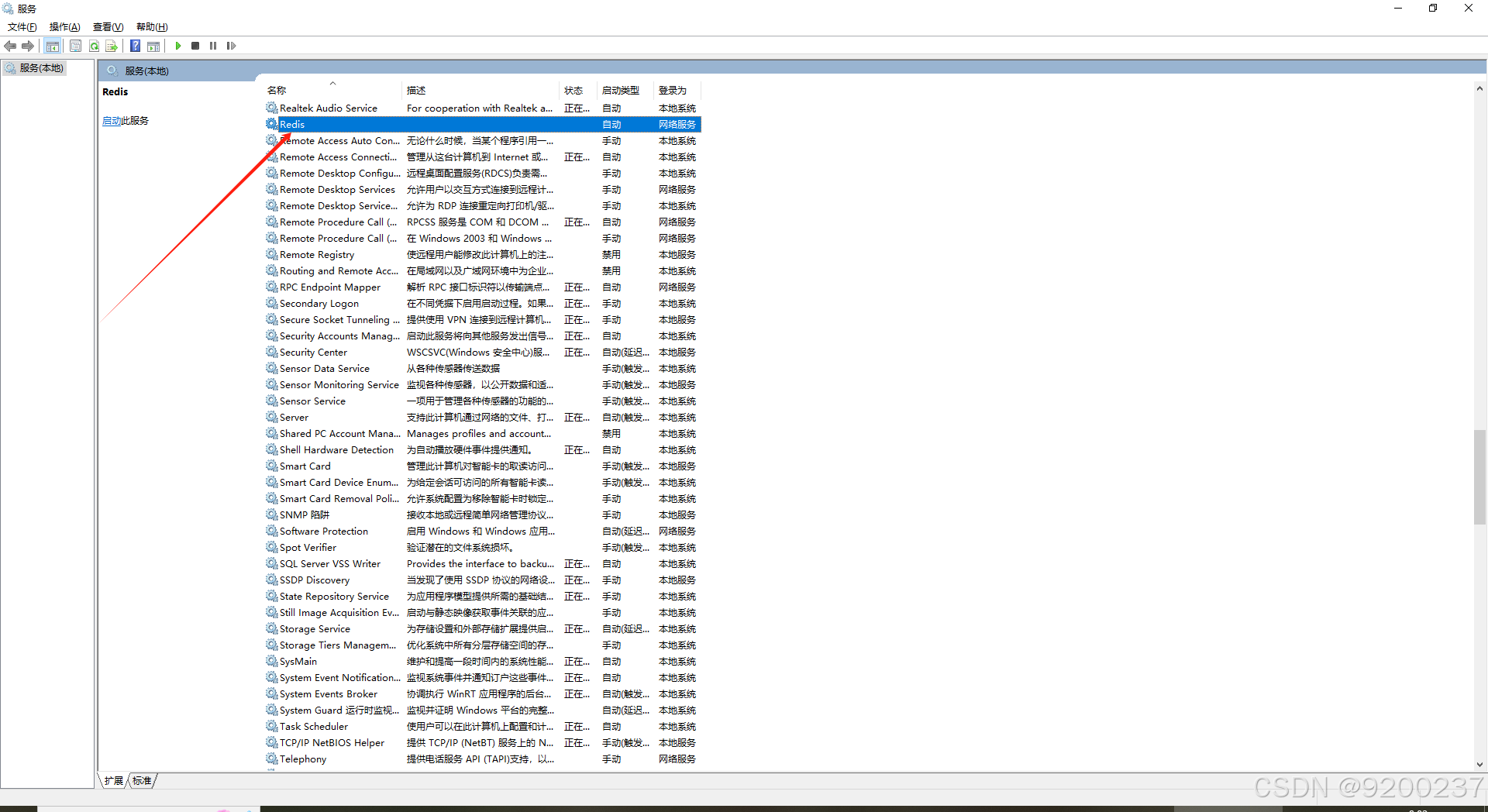
Task: Click the gear icon of Task Scheduler
Action: (x=271, y=726)
